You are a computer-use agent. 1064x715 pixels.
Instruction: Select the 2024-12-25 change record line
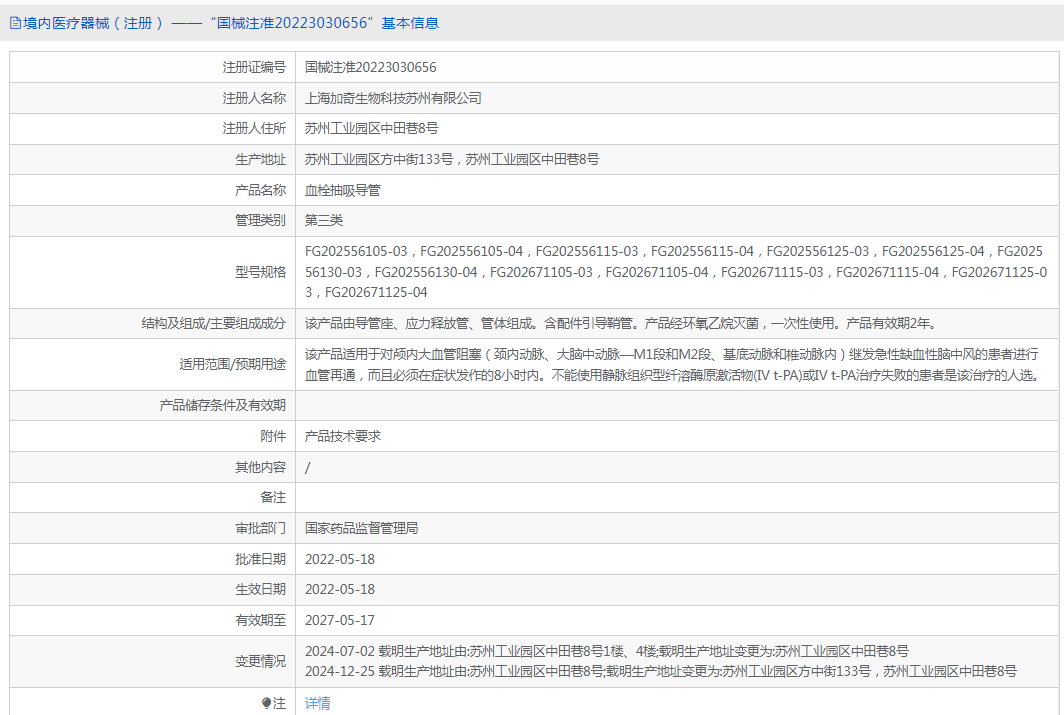click(x=661, y=672)
